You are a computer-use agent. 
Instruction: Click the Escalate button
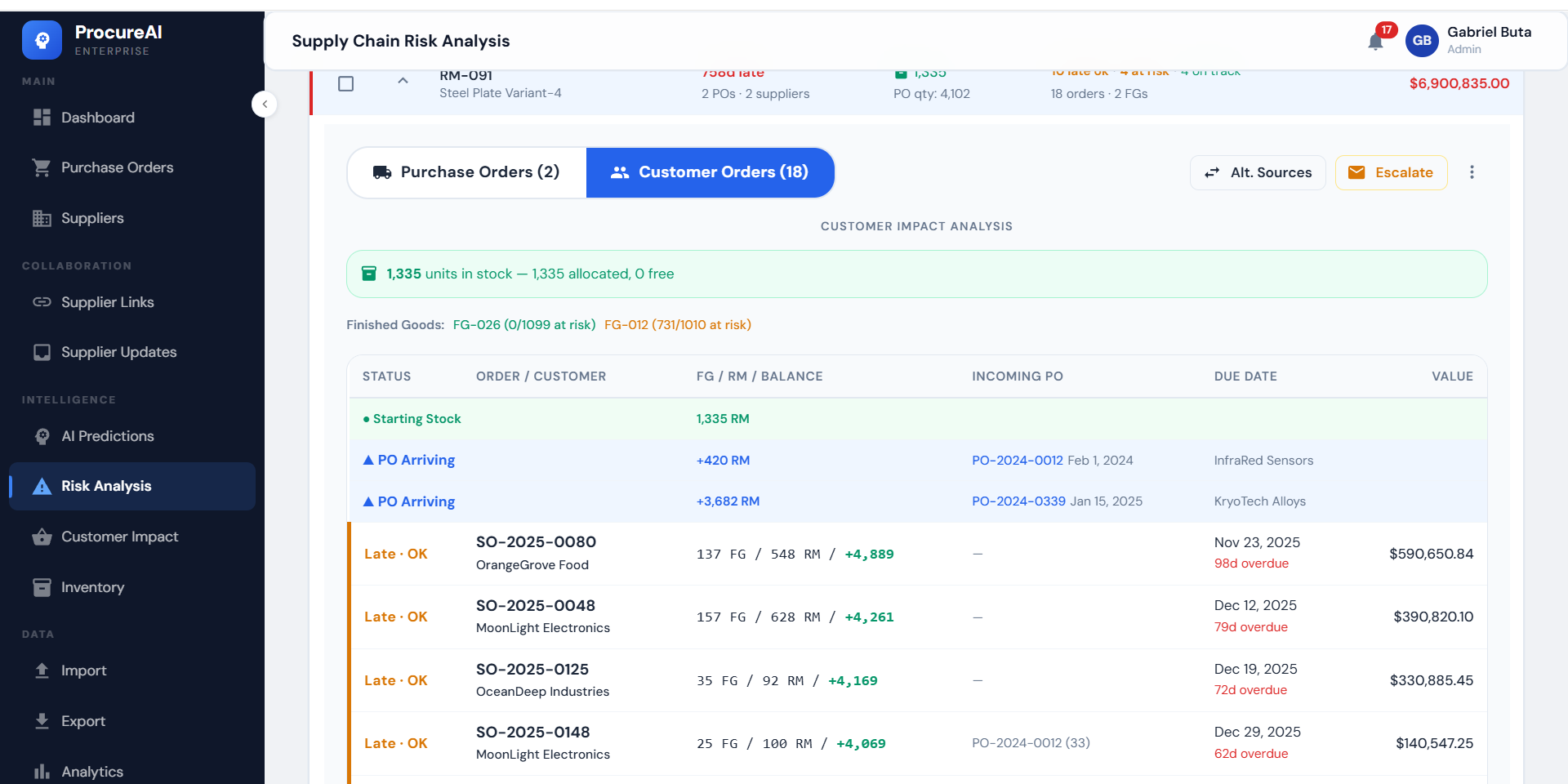[x=1391, y=172]
